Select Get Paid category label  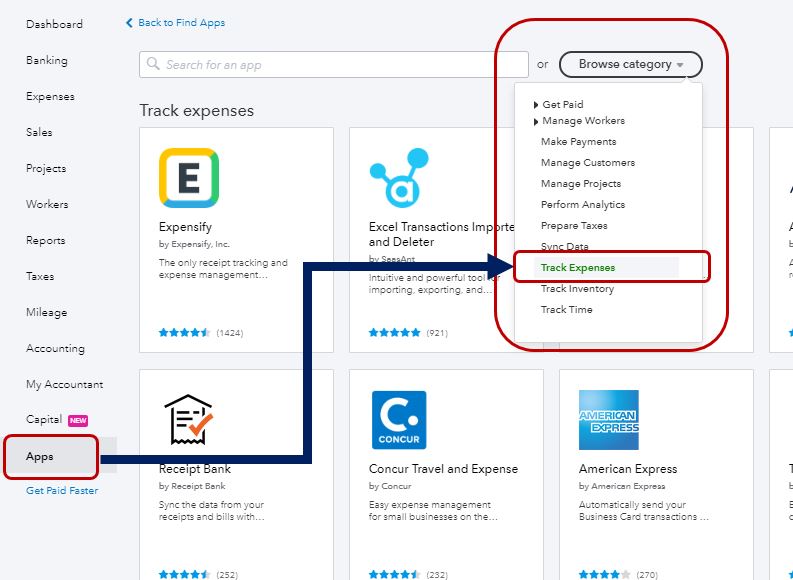[x=563, y=104]
